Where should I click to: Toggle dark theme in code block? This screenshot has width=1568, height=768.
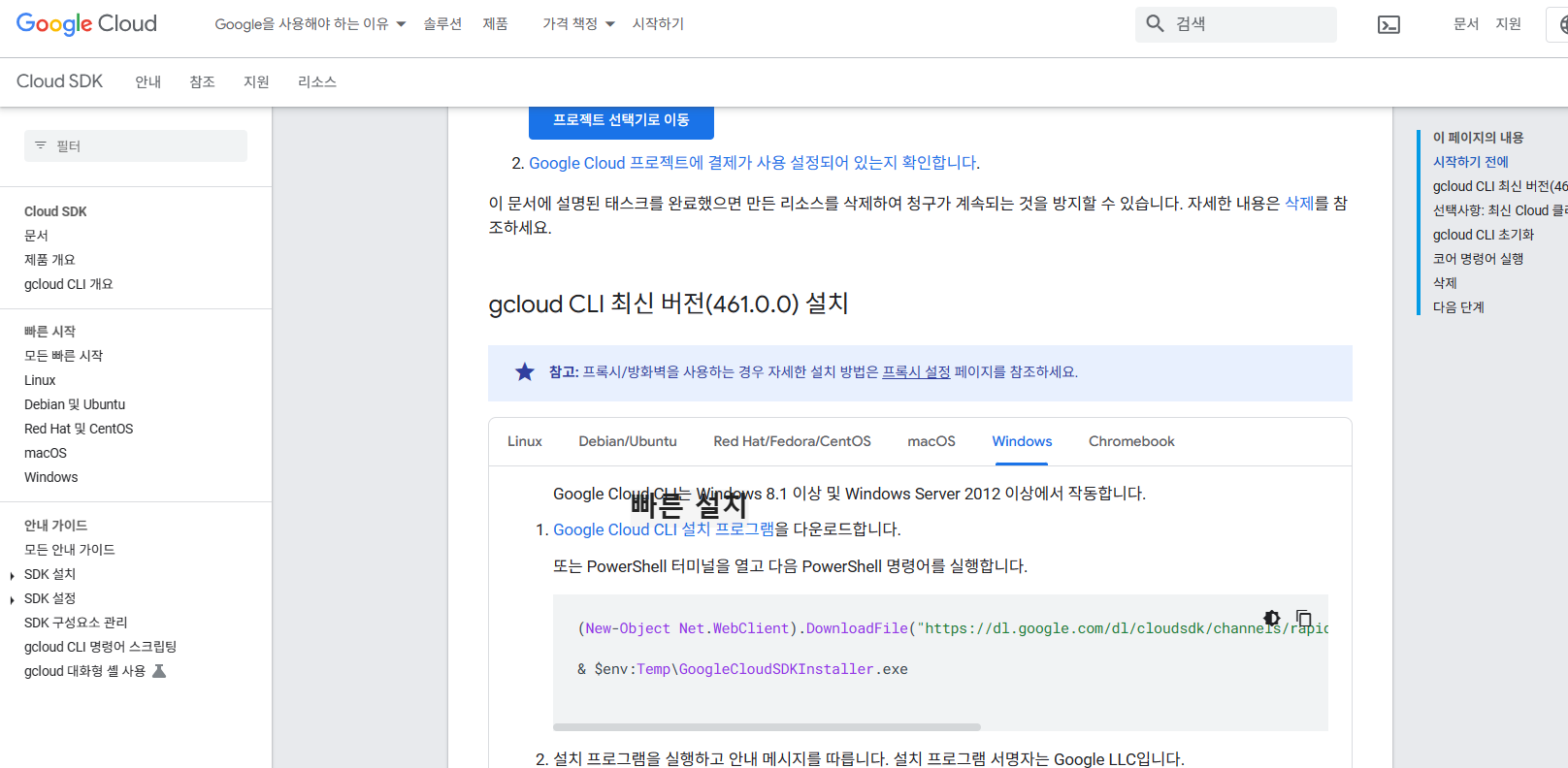click(1272, 618)
